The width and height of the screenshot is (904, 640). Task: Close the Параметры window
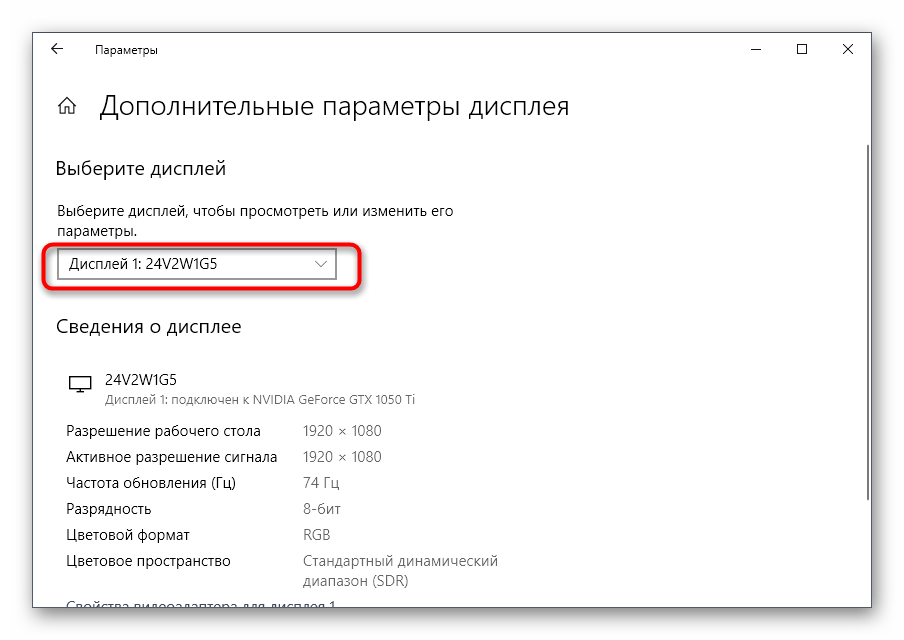(x=848, y=49)
